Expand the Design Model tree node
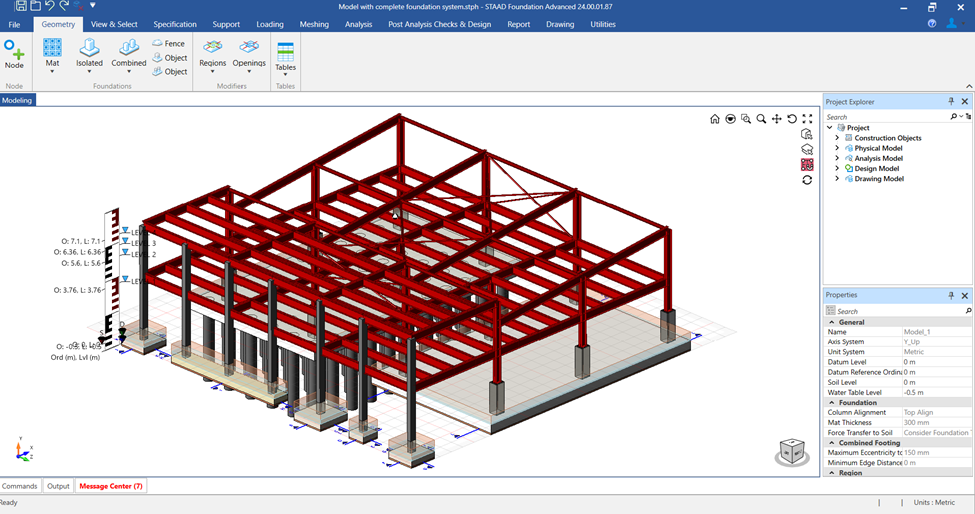The width and height of the screenshot is (975, 514). point(837,168)
